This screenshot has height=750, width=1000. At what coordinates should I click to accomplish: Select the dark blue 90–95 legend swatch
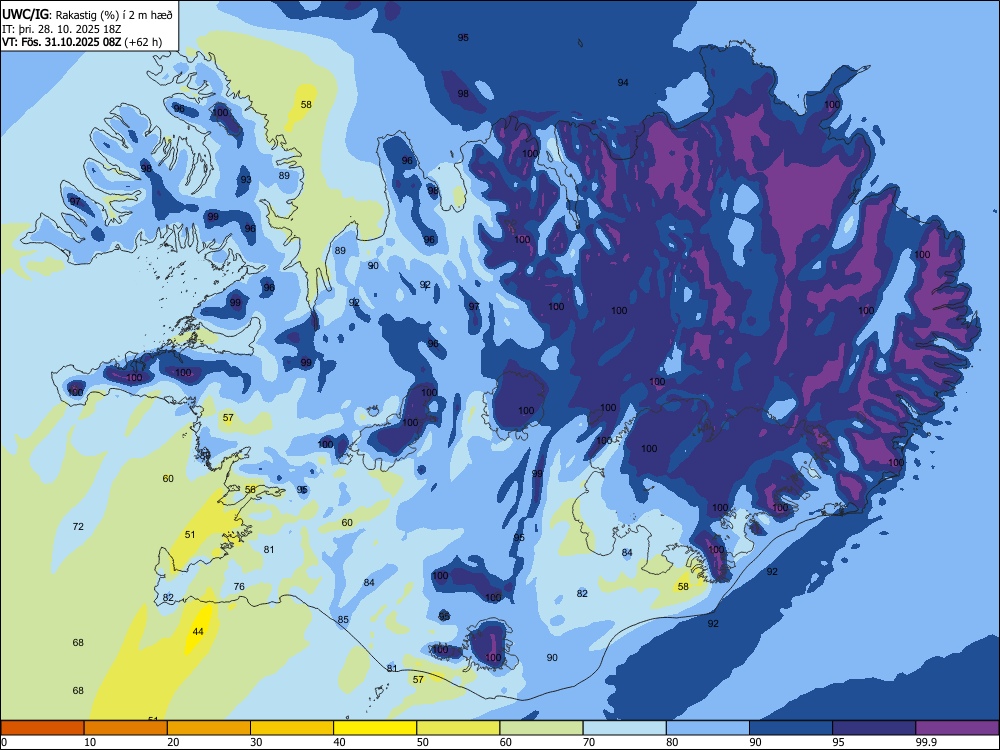[x=791, y=728]
